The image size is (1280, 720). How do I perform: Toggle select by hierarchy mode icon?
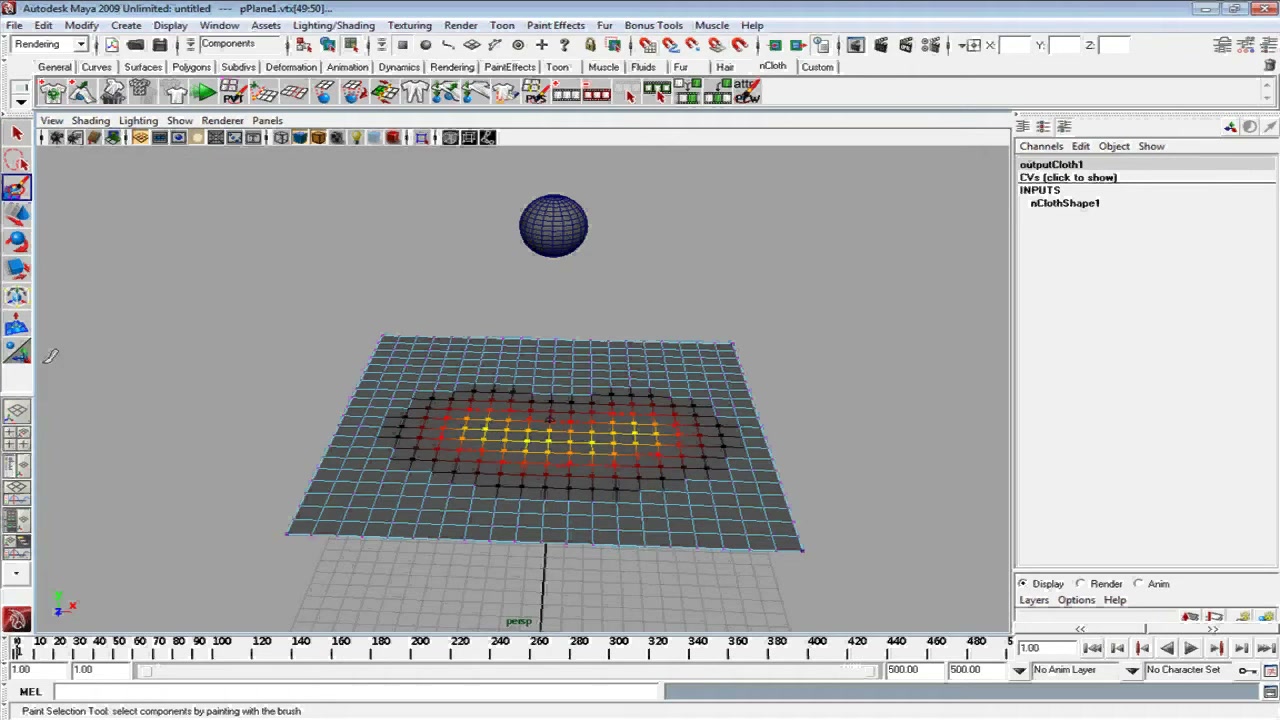(304, 45)
